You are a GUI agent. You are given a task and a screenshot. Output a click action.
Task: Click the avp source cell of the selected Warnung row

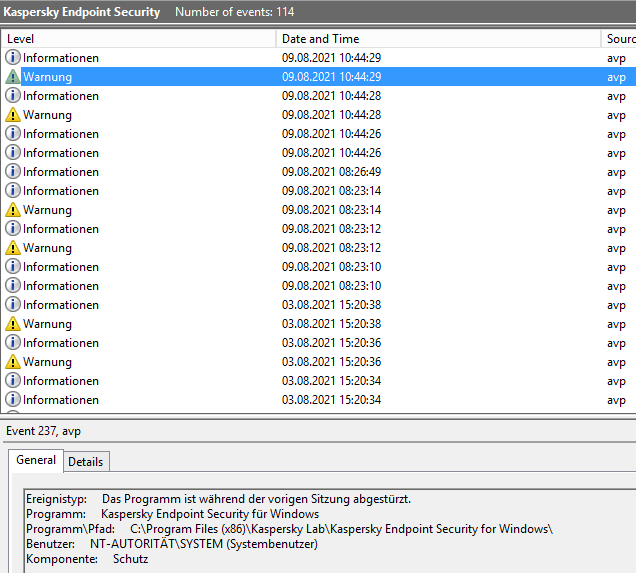pyautogui.click(x=616, y=77)
